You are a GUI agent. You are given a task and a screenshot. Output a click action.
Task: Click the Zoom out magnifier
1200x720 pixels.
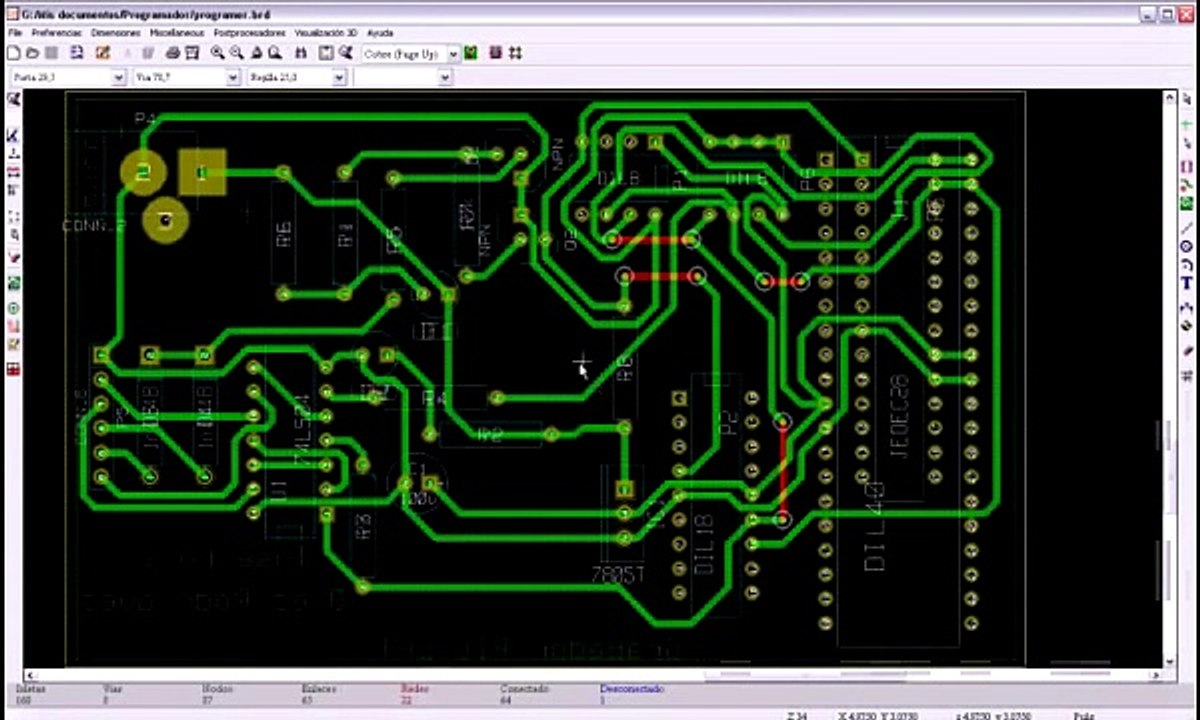click(x=236, y=52)
